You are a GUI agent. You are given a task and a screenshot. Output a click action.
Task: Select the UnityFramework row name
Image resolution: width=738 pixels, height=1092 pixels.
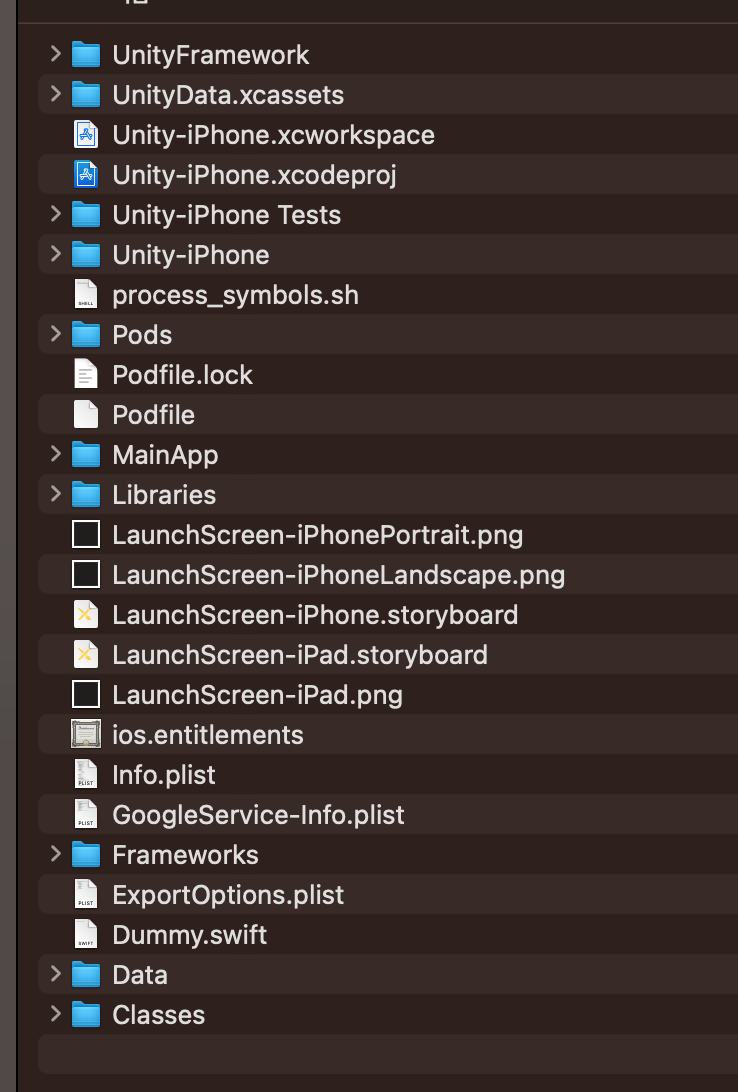tap(211, 55)
